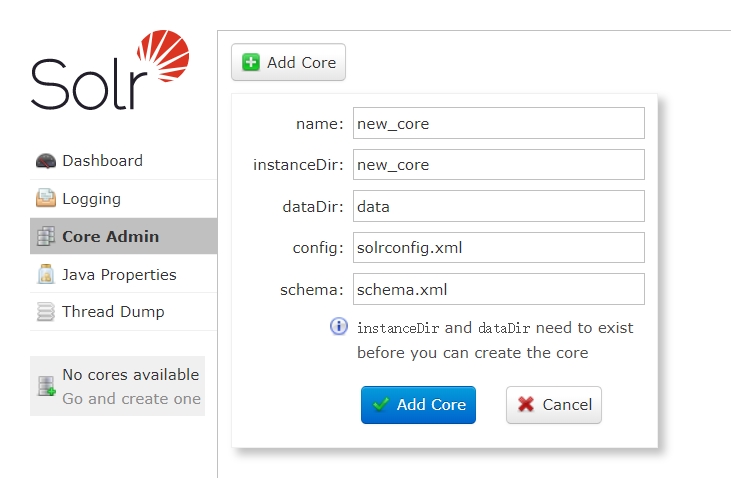Screen dimensions: 731x478
Task: Submit form with blue Add Core button
Action: coord(418,405)
